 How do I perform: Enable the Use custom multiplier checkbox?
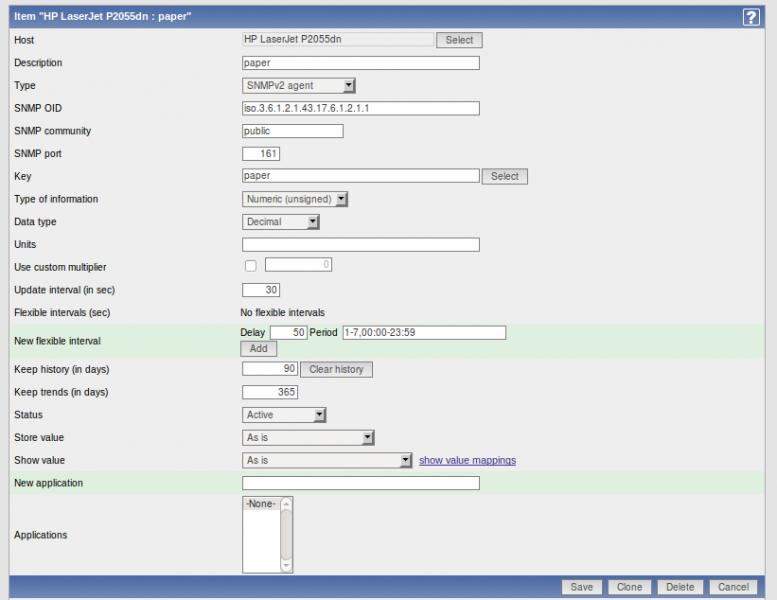pyautogui.click(x=251, y=266)
